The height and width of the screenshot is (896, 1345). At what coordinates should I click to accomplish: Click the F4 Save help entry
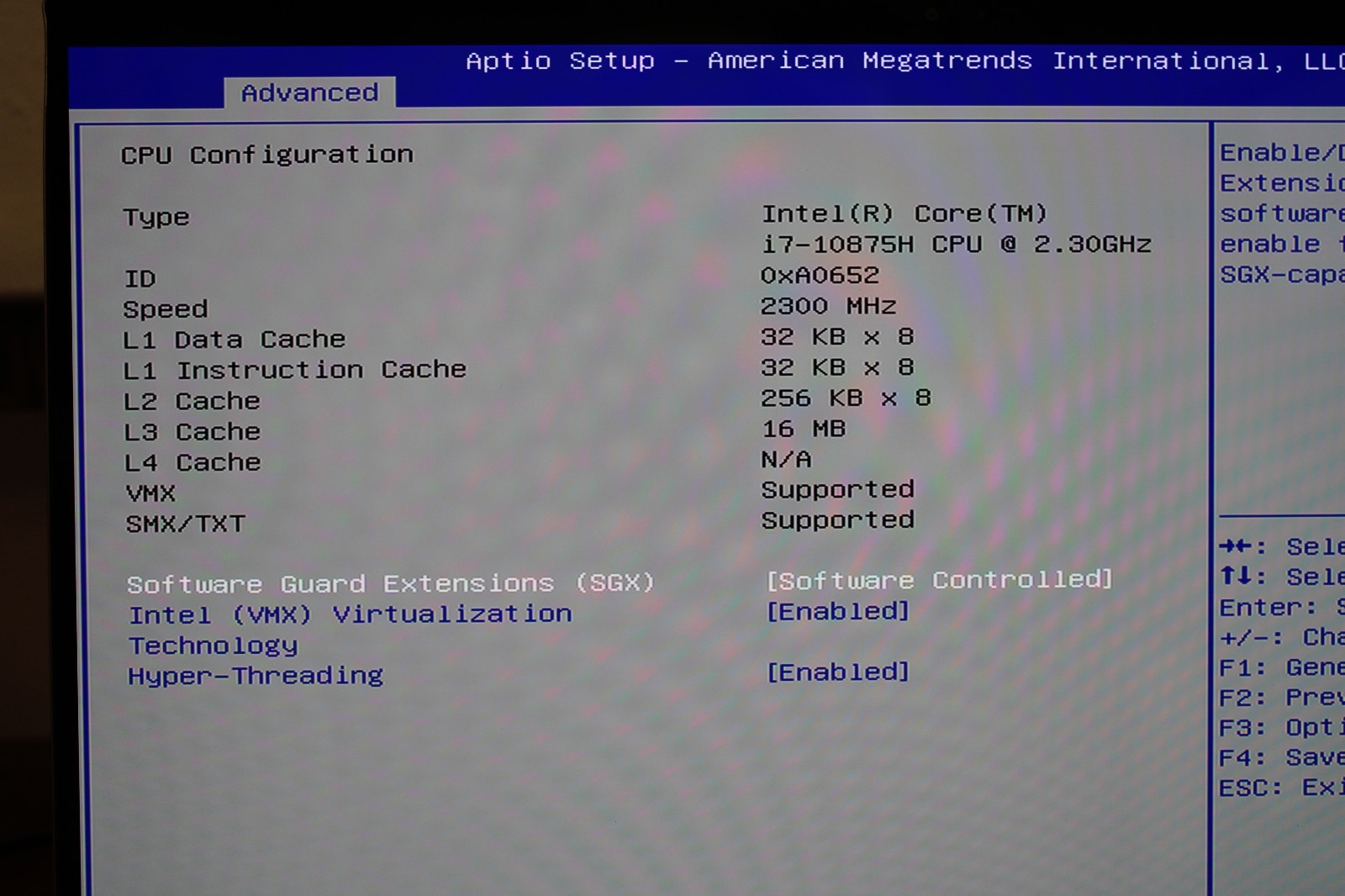coord(1281,758)
